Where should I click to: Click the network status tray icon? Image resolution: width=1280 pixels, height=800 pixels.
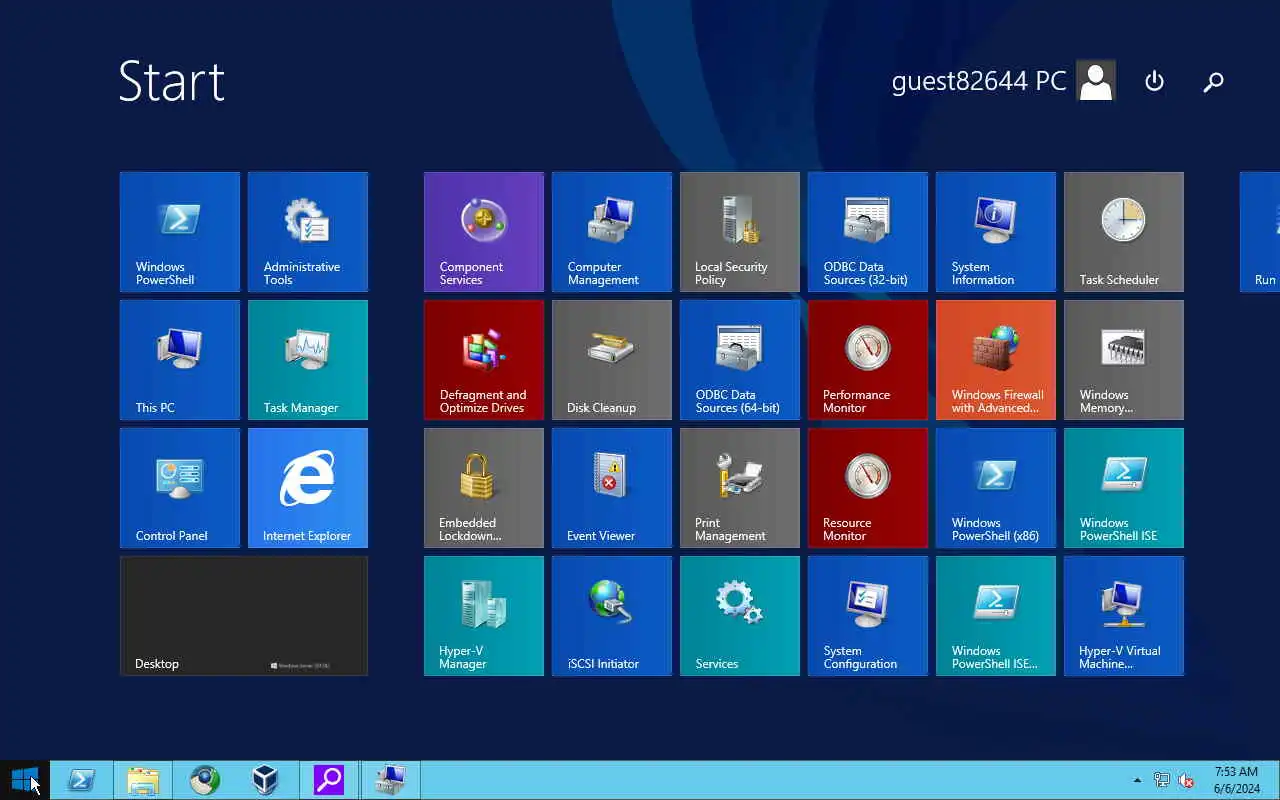(1162, 780)
